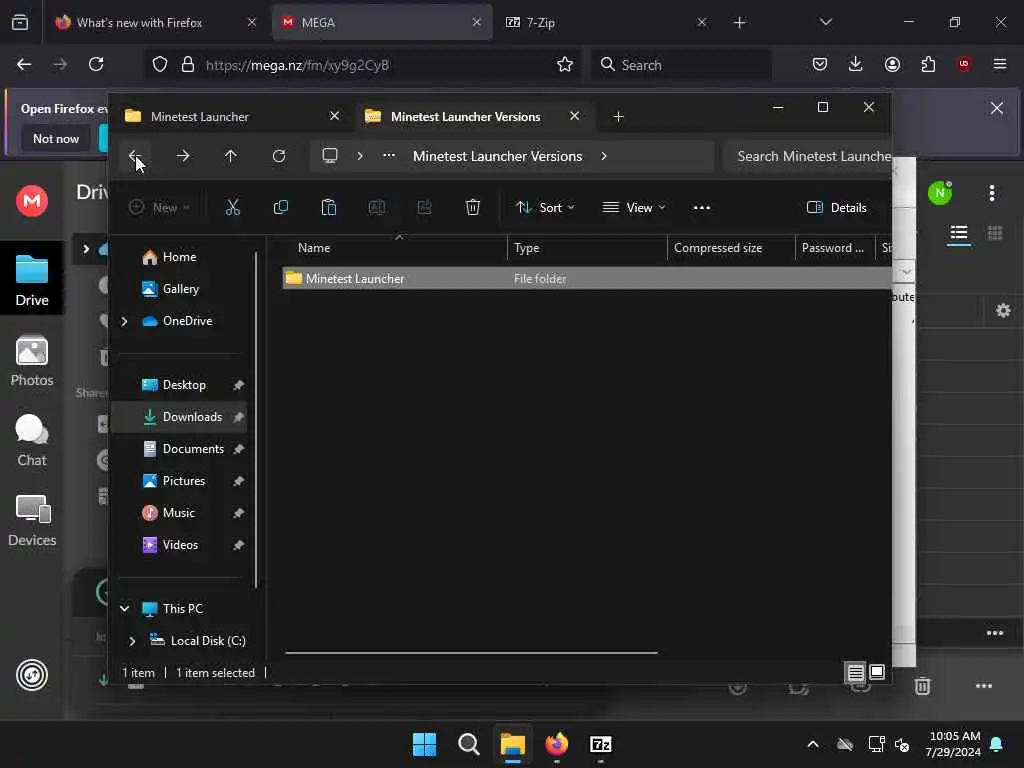Expand chevron after Minetest Launcher Versions
Screen dimensions: 1024x768
tap(604, 156)
